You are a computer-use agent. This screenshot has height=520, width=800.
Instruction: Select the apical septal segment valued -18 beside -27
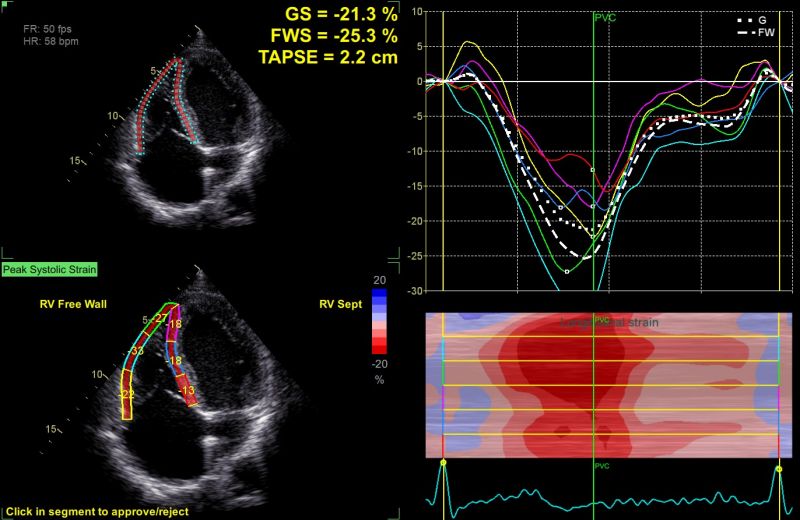pos(174,324)
